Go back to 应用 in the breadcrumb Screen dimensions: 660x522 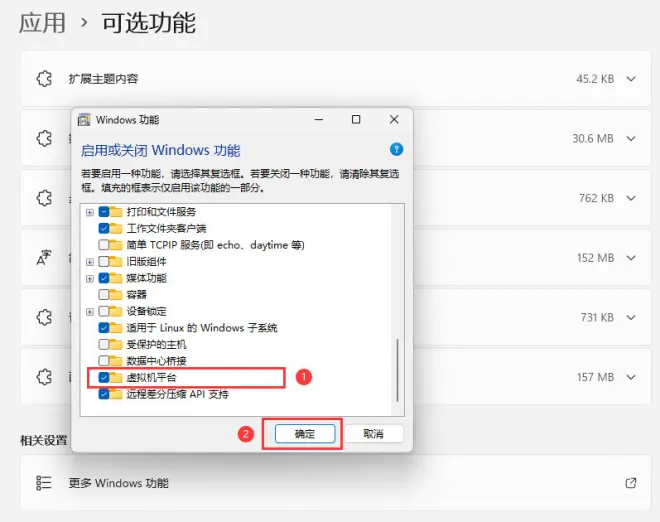coord(43,23)
